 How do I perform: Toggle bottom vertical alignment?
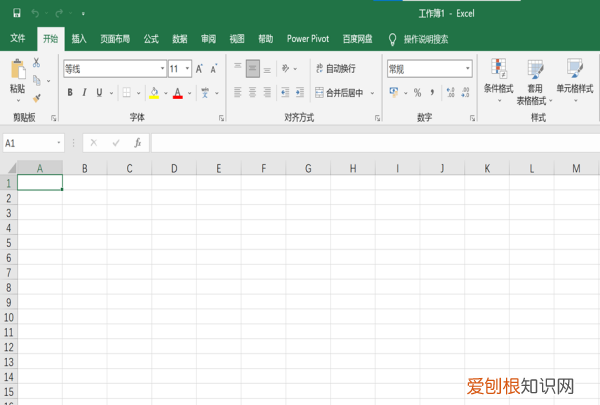coord(267,69)
